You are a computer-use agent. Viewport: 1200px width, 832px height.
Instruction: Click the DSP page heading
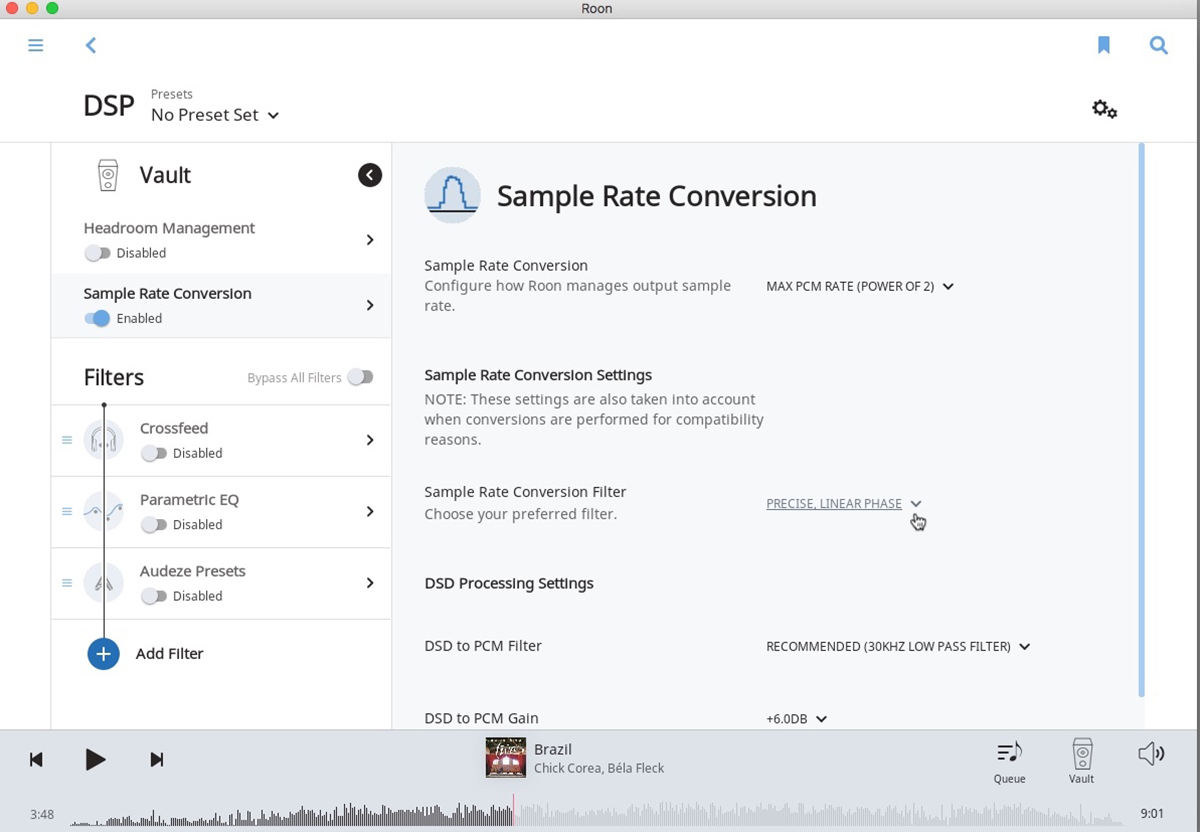(109, 105)
